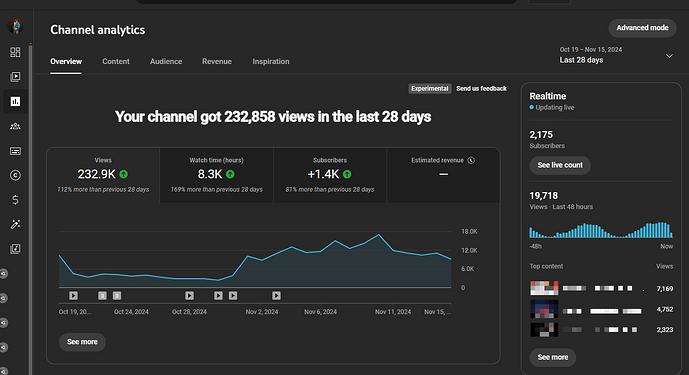Open the Community people sidebar icon
The image size is (689, 375).
coord(15,126)
